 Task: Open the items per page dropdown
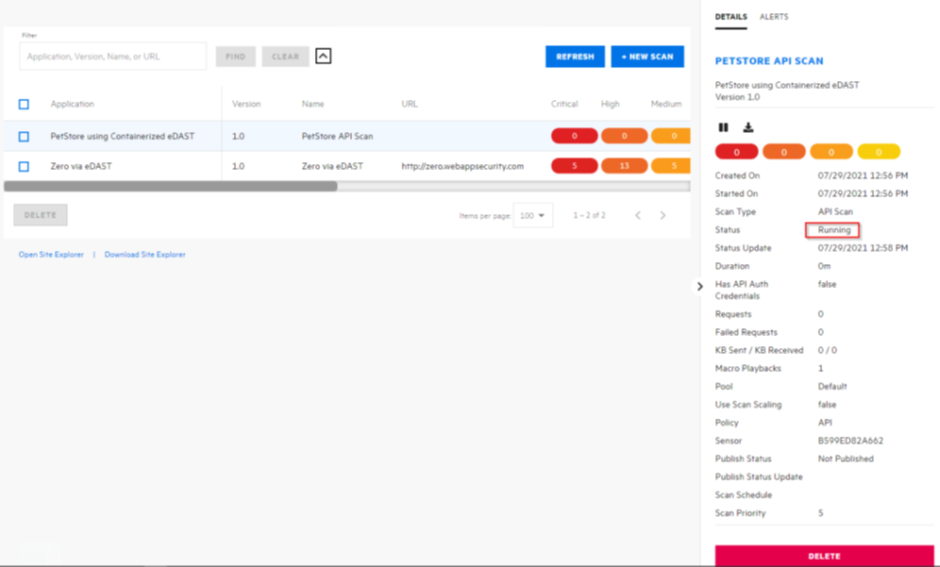533,216
